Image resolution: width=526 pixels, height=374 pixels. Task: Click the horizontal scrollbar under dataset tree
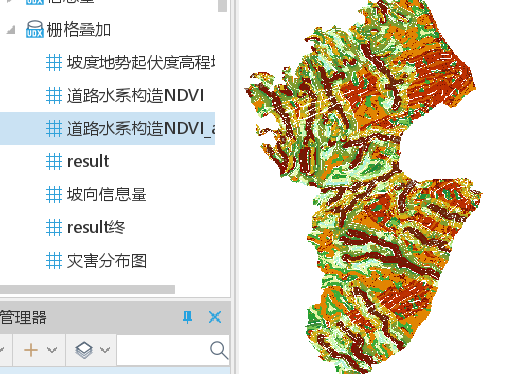[87, 289]
